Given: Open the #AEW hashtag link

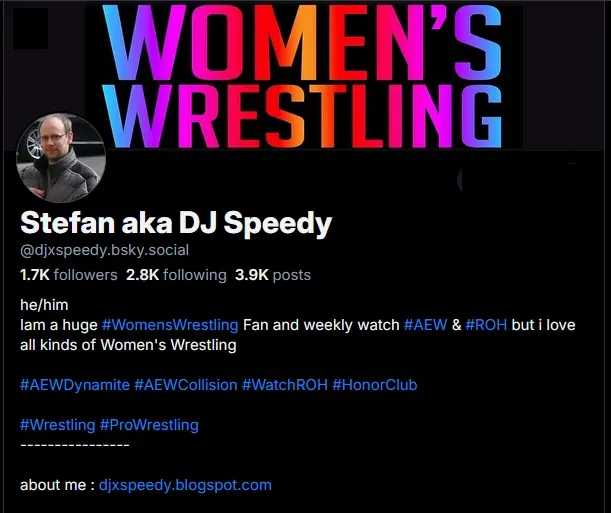Looking at the screenshot, I should pos(426,325).
